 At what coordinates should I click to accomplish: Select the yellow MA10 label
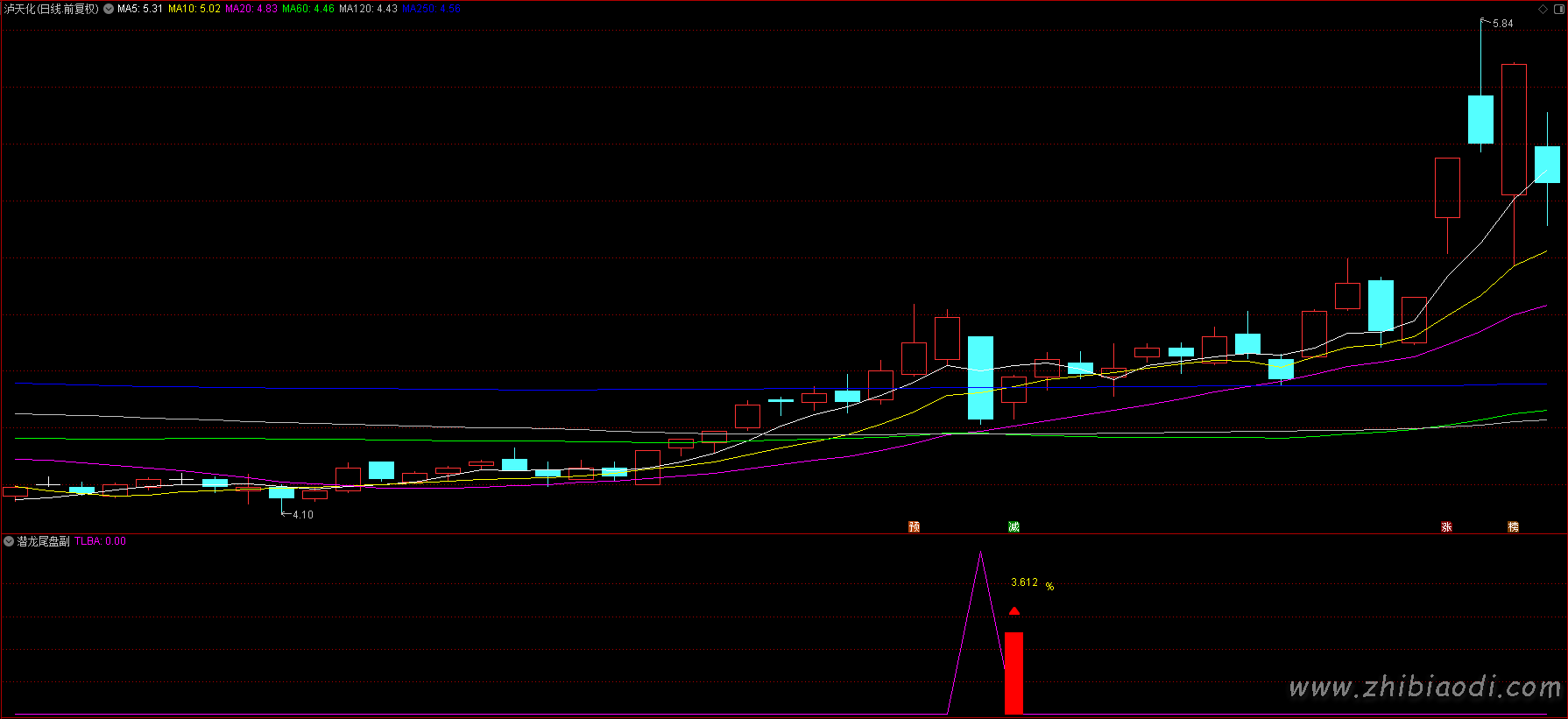coord(194,9)
